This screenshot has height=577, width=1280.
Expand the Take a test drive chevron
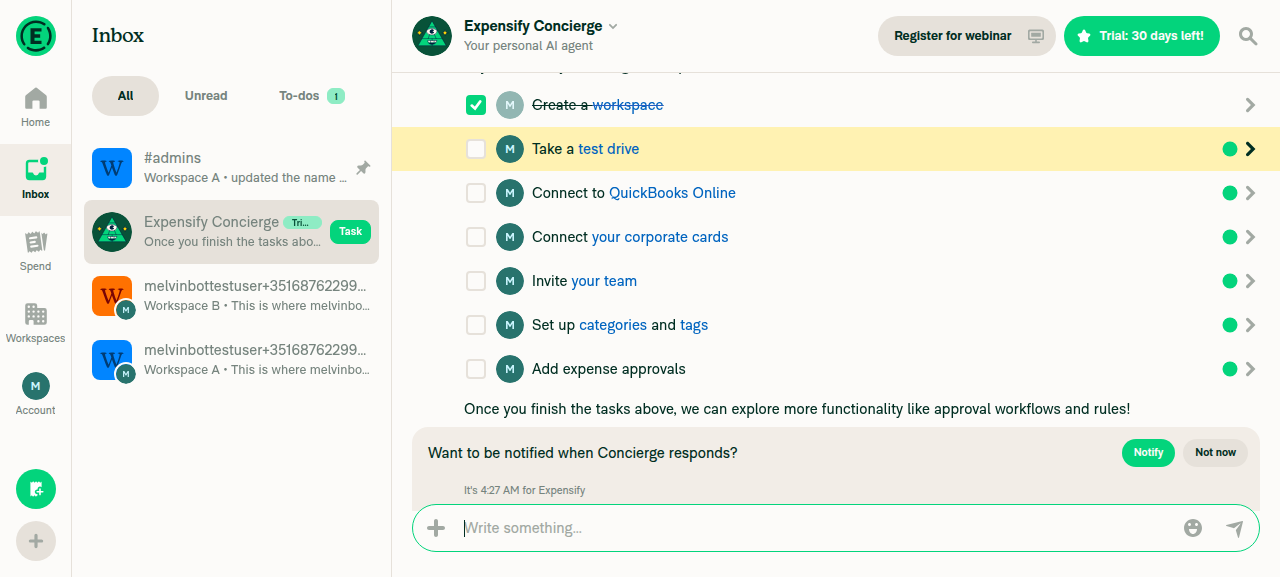click(1250, 149)
